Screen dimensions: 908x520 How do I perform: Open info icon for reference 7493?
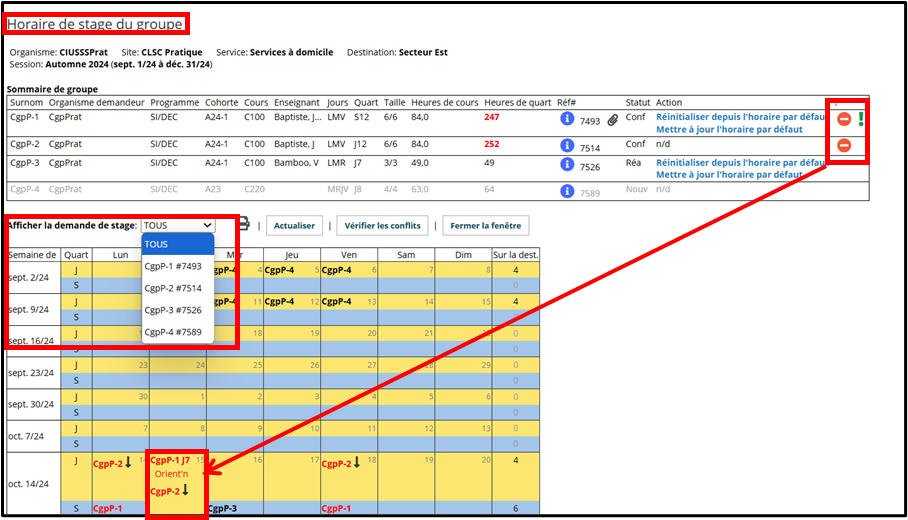[567, 119]
